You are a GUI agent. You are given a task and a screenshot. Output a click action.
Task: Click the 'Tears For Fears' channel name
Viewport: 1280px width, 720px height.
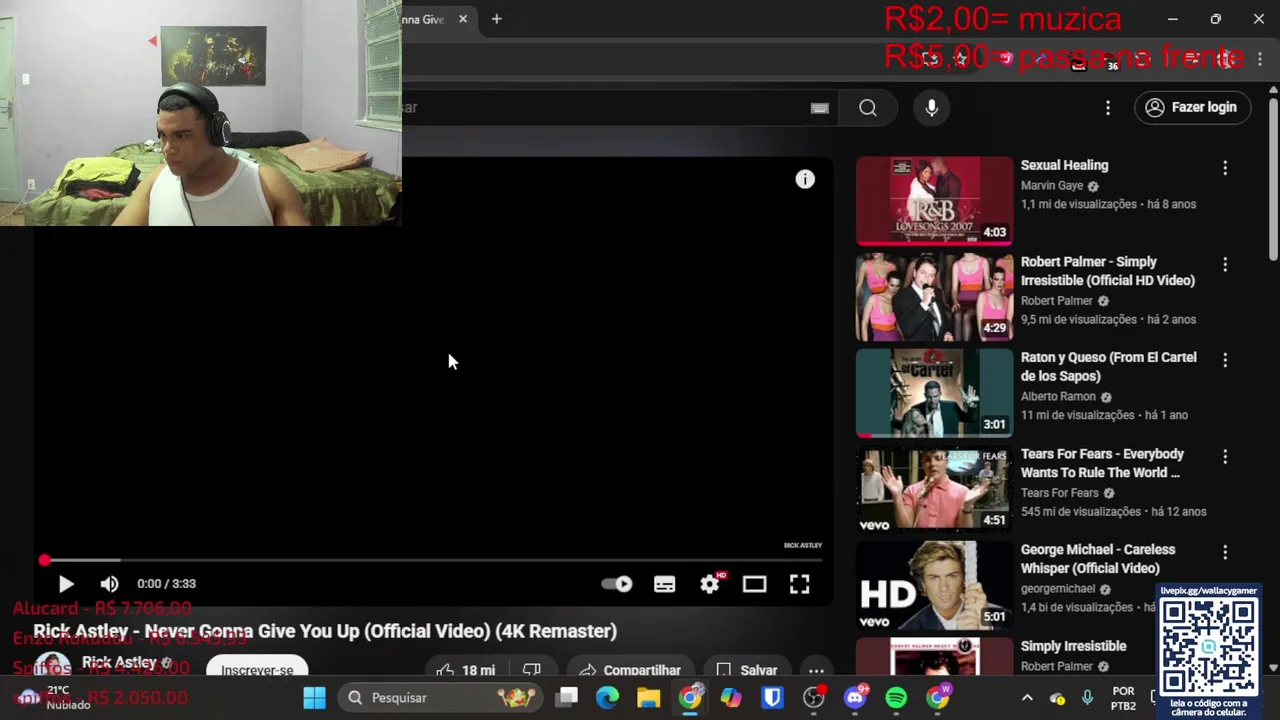pyautogui.click(x=1060, y=493)
